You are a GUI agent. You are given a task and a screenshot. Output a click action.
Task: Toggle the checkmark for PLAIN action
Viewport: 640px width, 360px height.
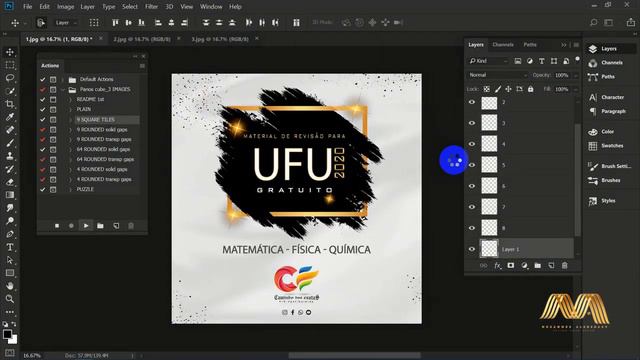click(x=42, y=109)
